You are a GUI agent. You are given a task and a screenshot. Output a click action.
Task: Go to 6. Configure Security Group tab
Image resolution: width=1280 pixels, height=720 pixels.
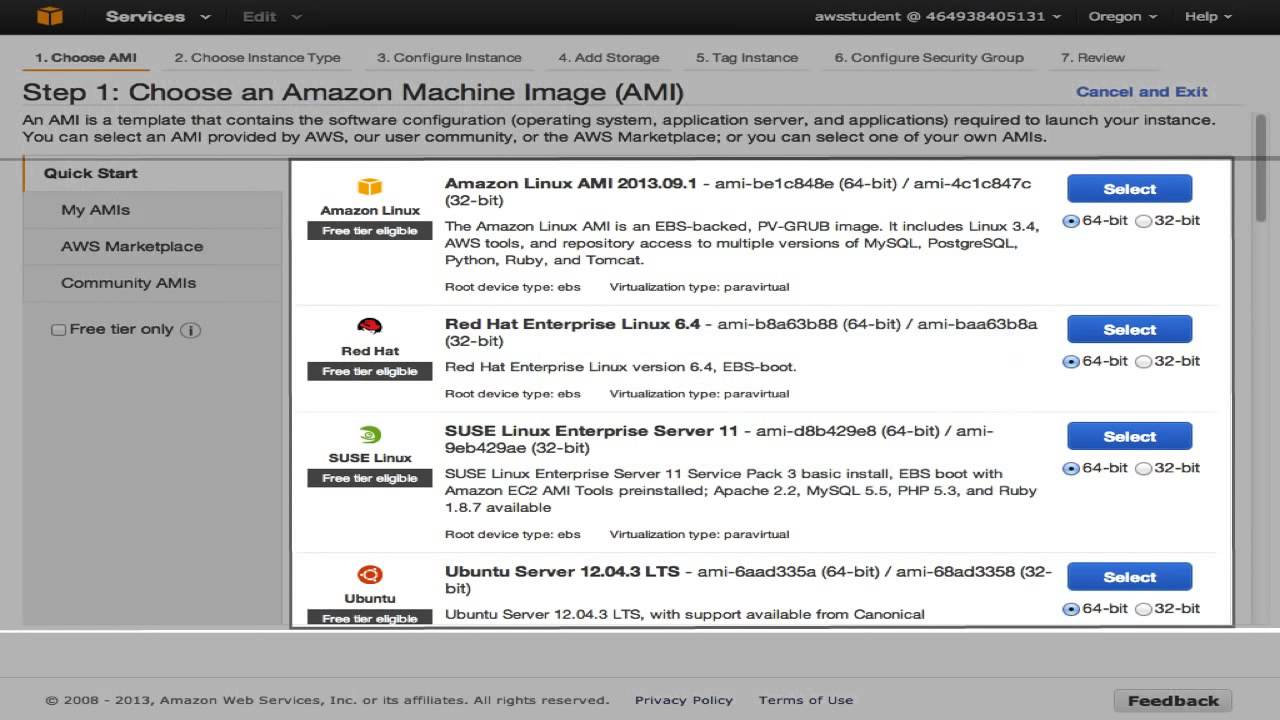pyautogui.click(x=929, y=57)
